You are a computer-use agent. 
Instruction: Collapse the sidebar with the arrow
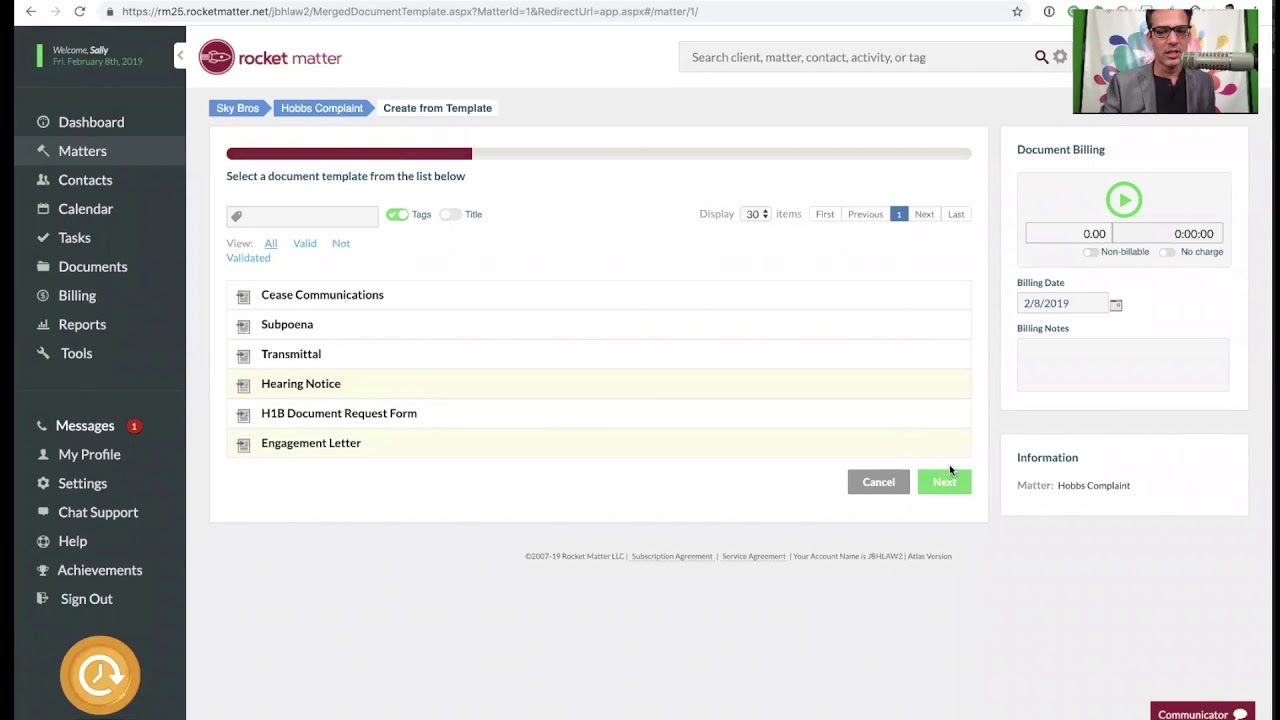[x=180, y=56]
